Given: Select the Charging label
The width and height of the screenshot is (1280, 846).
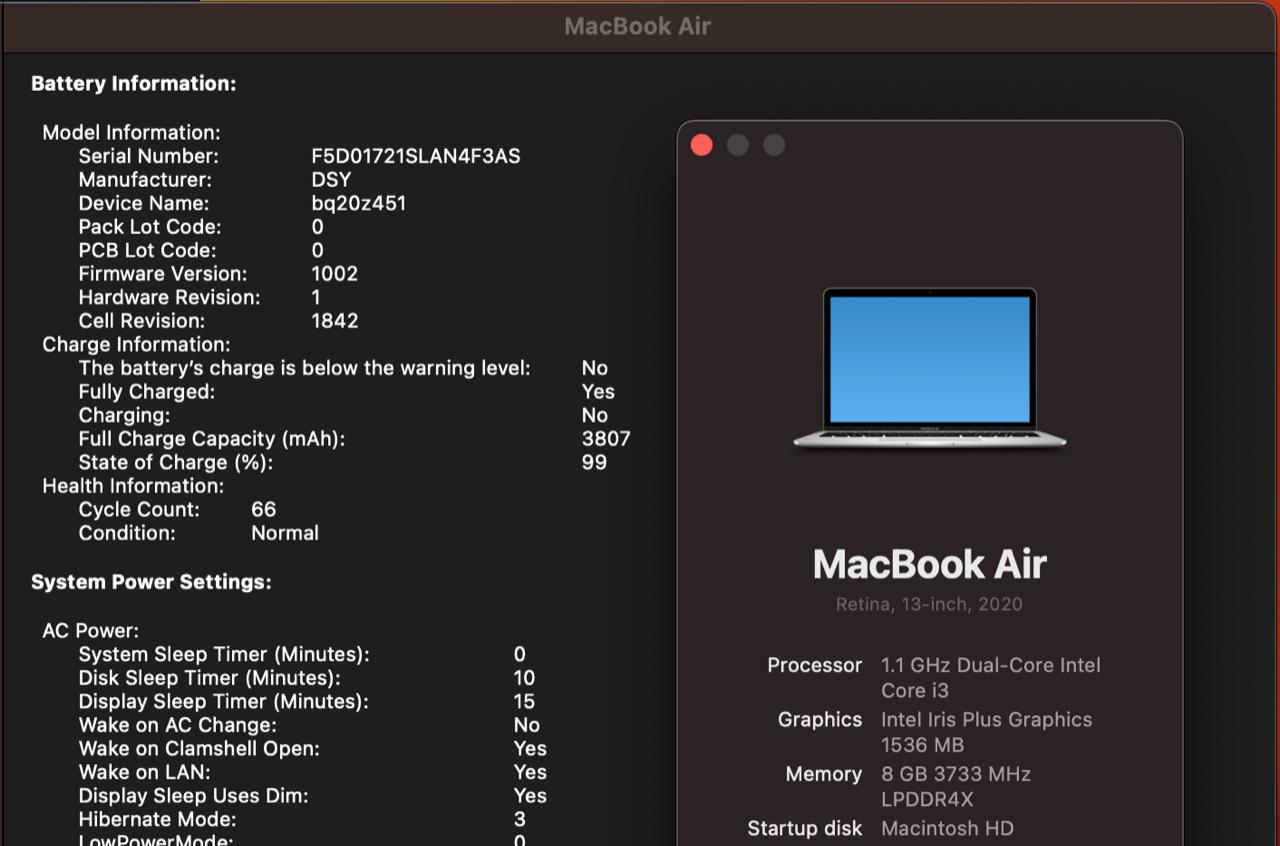Looking at the screenshot, I should [x=124, y=415].
